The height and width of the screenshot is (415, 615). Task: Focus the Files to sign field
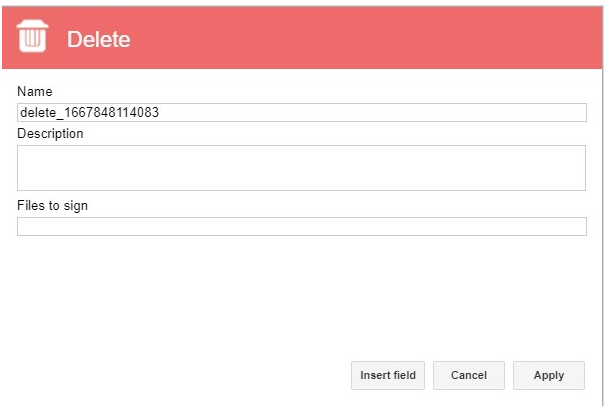302,226
